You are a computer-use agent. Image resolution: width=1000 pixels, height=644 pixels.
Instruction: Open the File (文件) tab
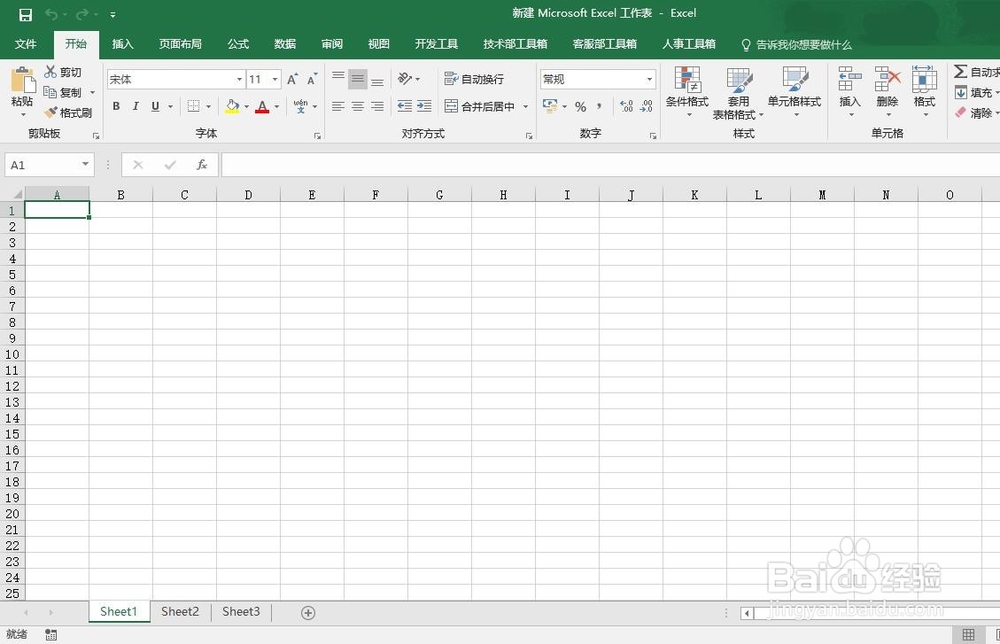[x=26, y=44]
